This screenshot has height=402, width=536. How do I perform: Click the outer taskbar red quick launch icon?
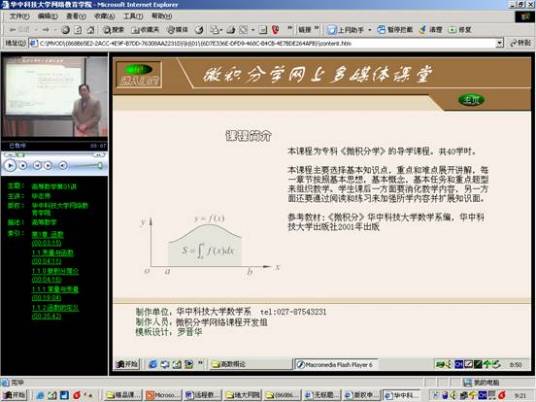pyautogui.click(x=76, y=396)
